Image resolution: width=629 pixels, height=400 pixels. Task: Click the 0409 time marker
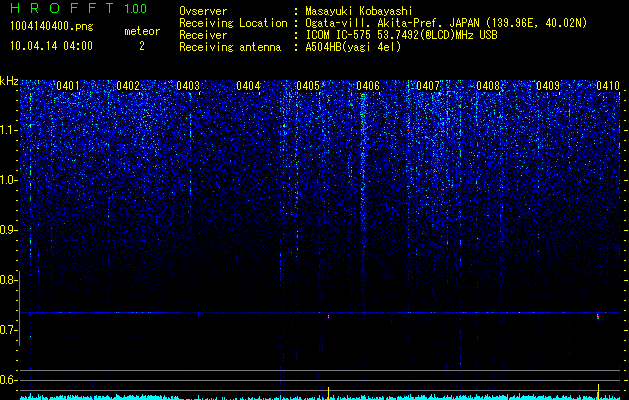point(548,86)
